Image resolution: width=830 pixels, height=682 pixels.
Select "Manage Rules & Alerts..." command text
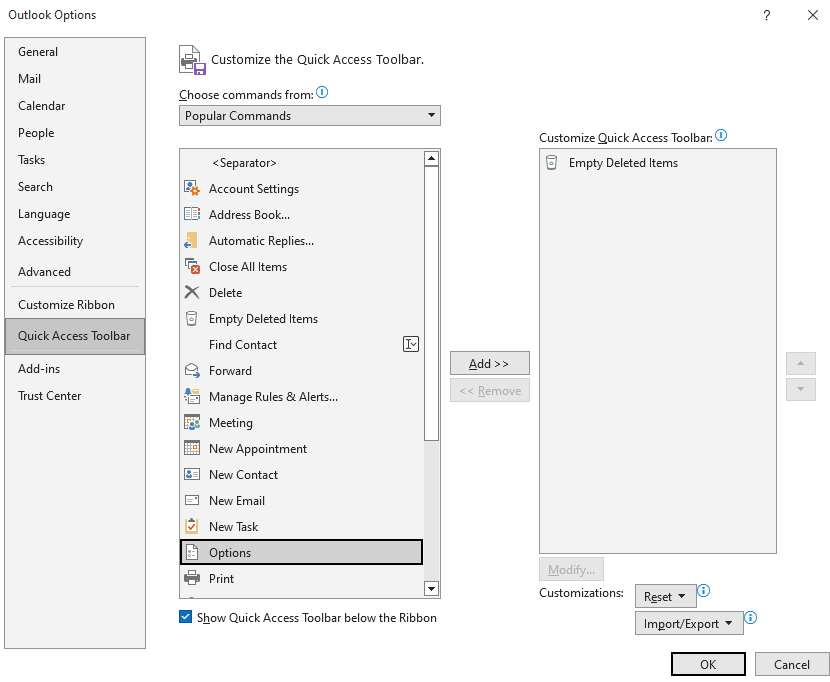(x=273, y=397)
